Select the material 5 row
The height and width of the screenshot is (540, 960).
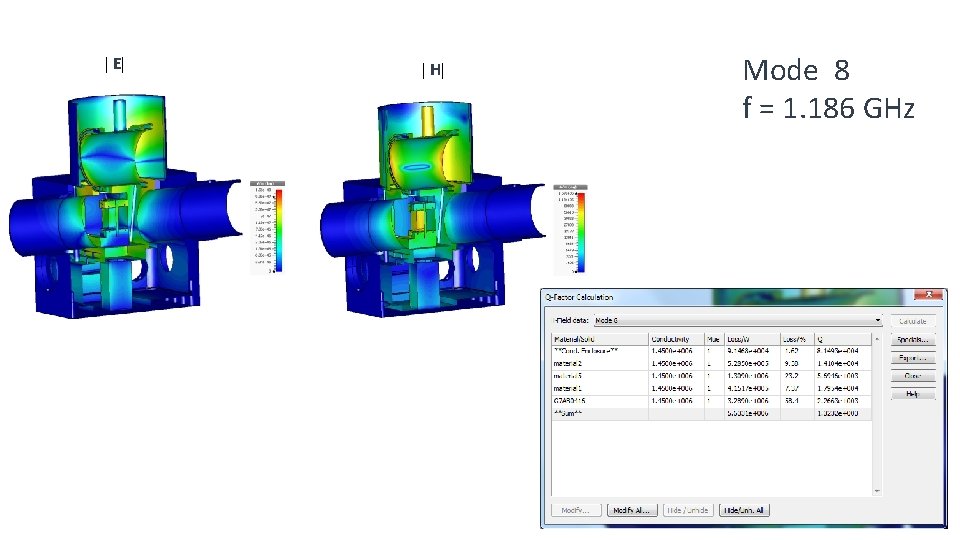coord(711,376)
